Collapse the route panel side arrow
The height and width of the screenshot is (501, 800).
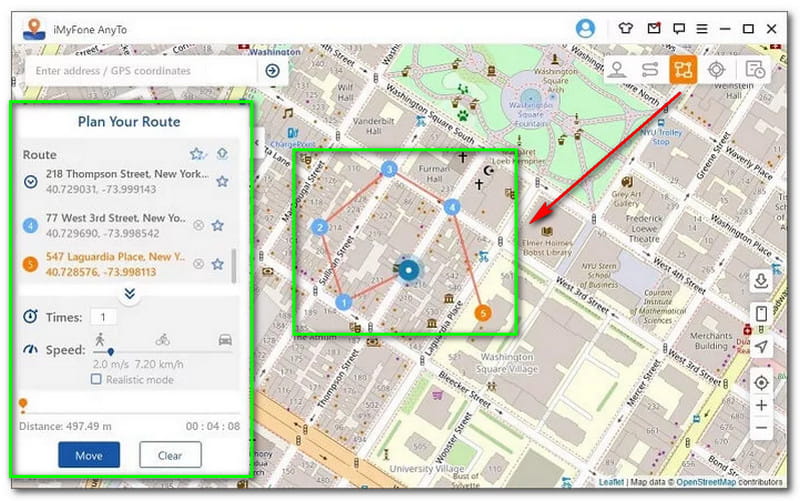pyautogui.click(x=258, y=143)
